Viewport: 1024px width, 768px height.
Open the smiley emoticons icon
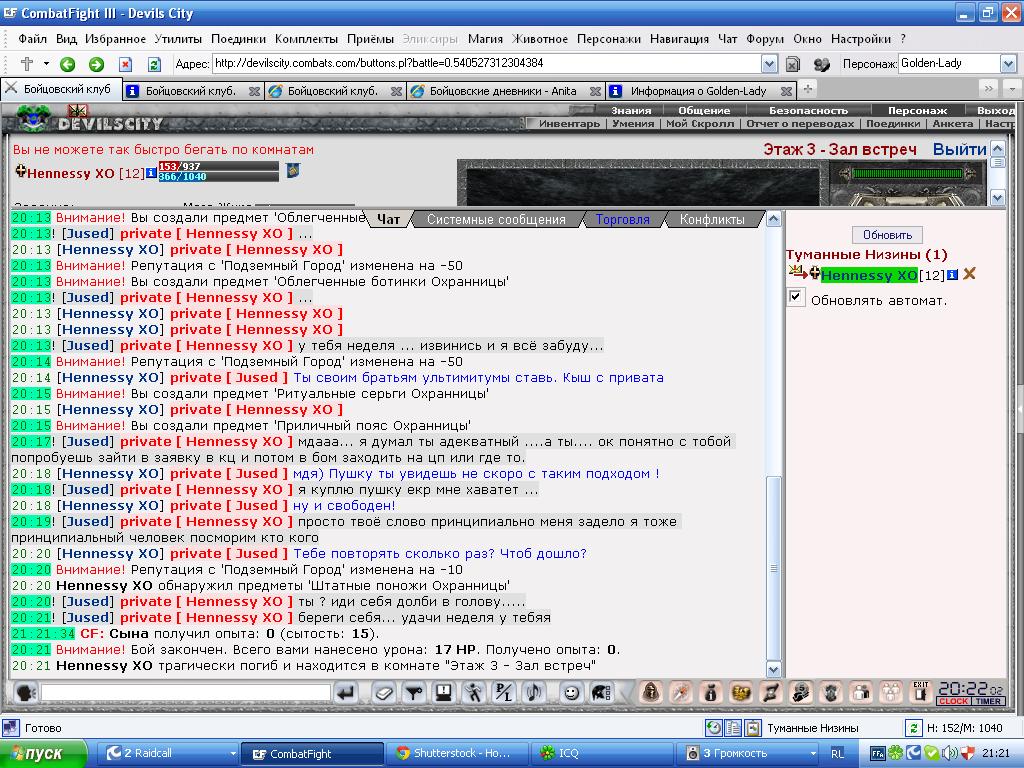tap(571, 692)
